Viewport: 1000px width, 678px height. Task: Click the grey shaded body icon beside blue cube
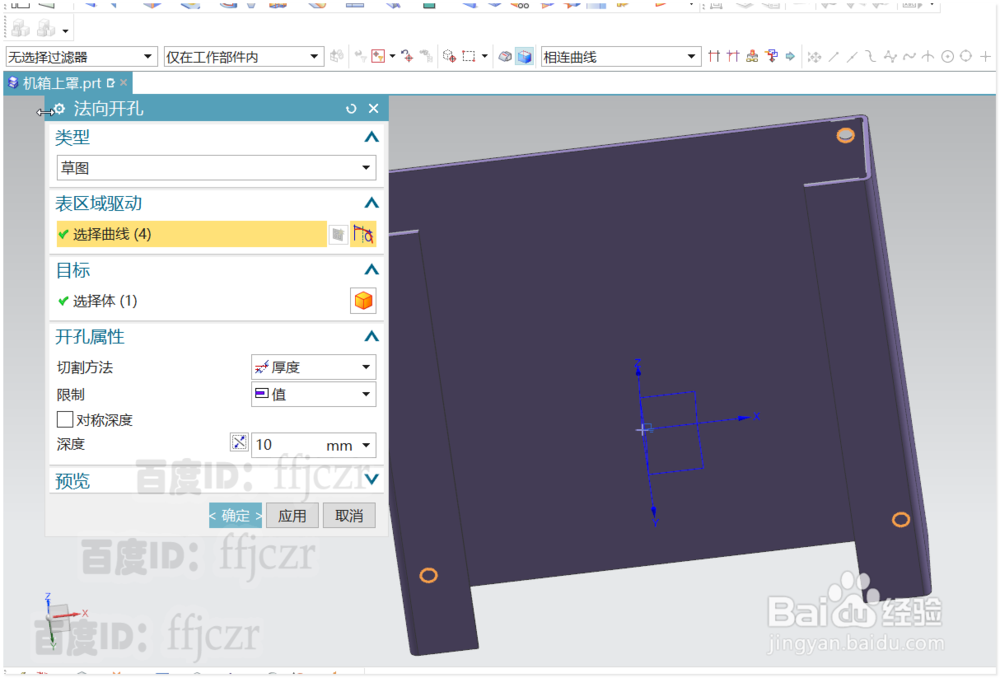pos(504,57)
